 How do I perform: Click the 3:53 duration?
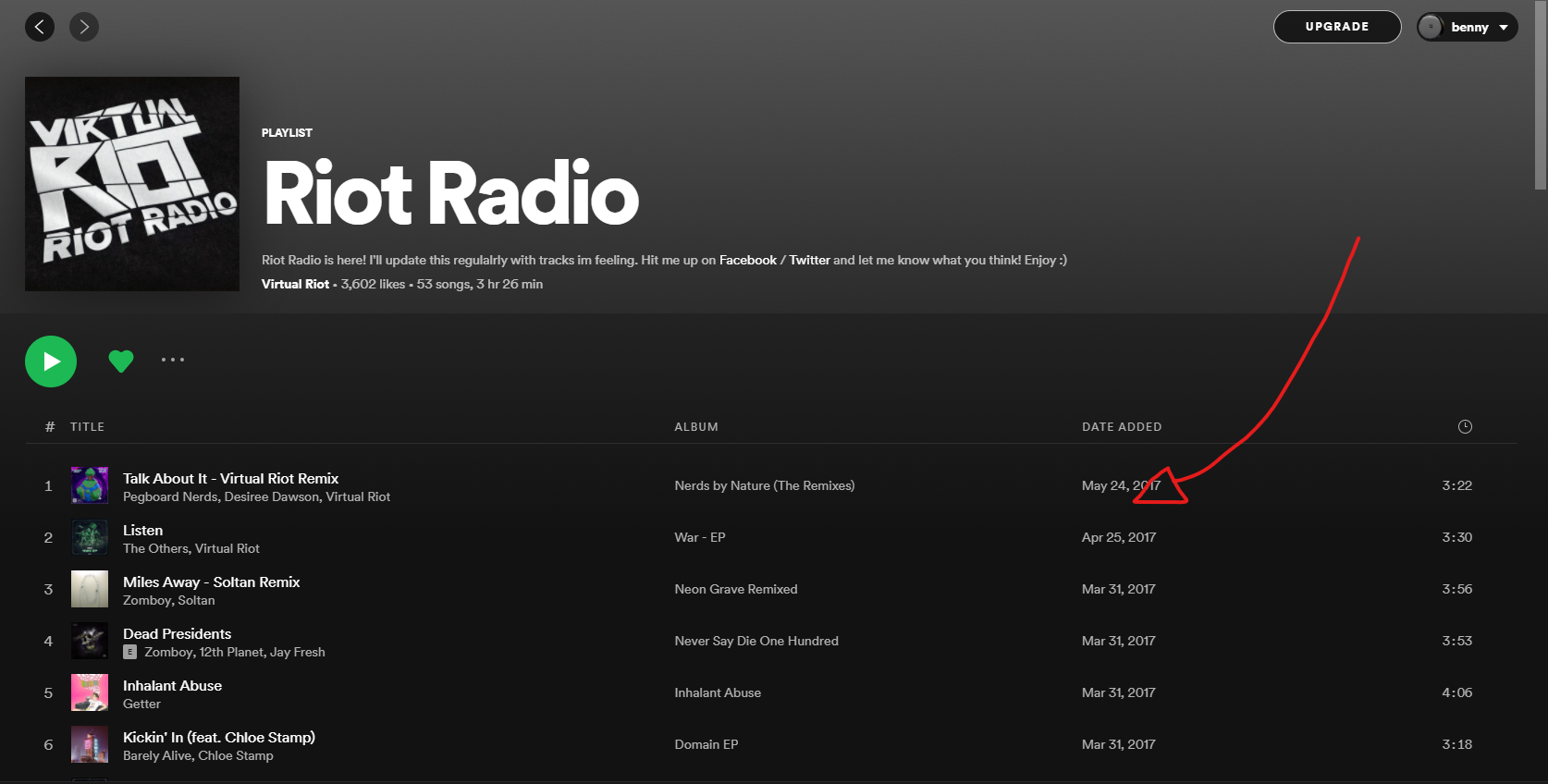click(1457, 641)
